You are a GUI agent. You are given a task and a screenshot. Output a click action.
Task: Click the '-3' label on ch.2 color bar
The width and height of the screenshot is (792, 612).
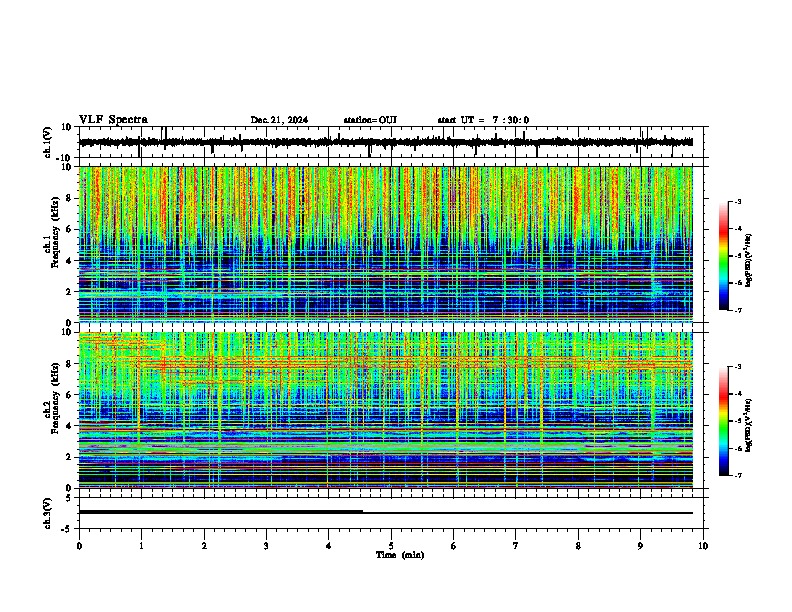tap(738, 367)
